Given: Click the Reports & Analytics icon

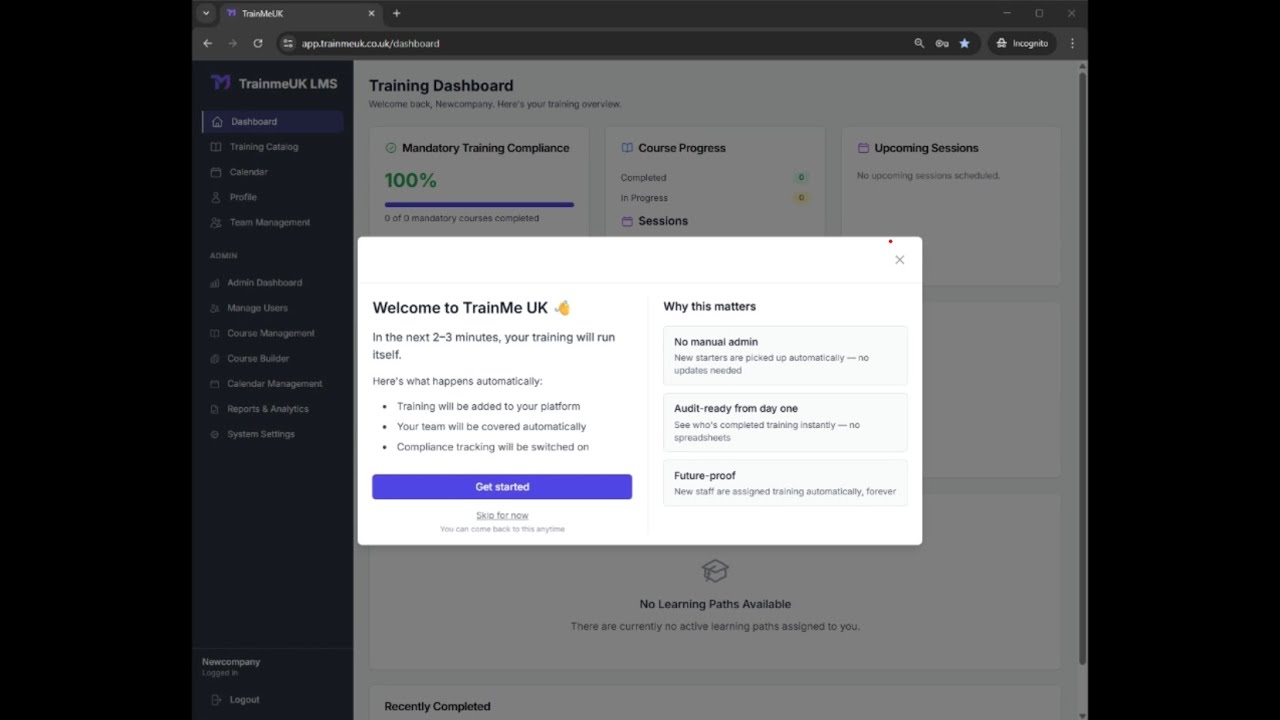Looking at the screenshot, I should tap(216, 409).
